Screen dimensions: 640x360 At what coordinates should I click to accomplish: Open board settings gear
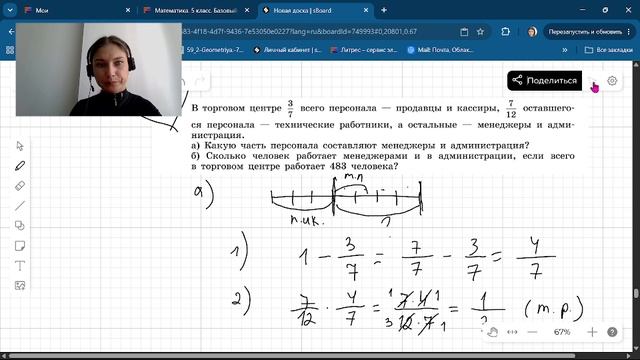612,81
